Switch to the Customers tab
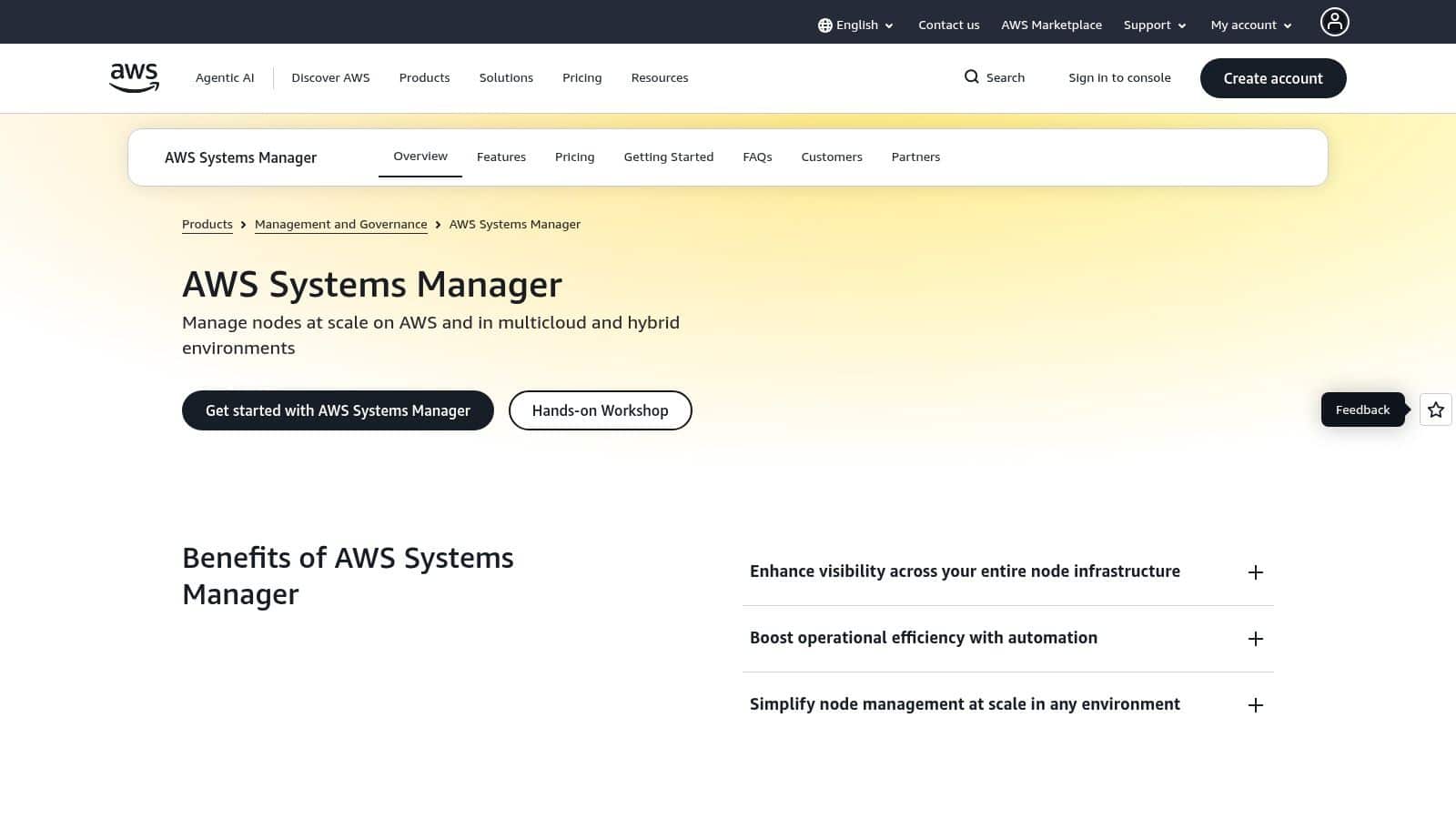This screenshot has width=1456, height=819. tap(832, 157)
